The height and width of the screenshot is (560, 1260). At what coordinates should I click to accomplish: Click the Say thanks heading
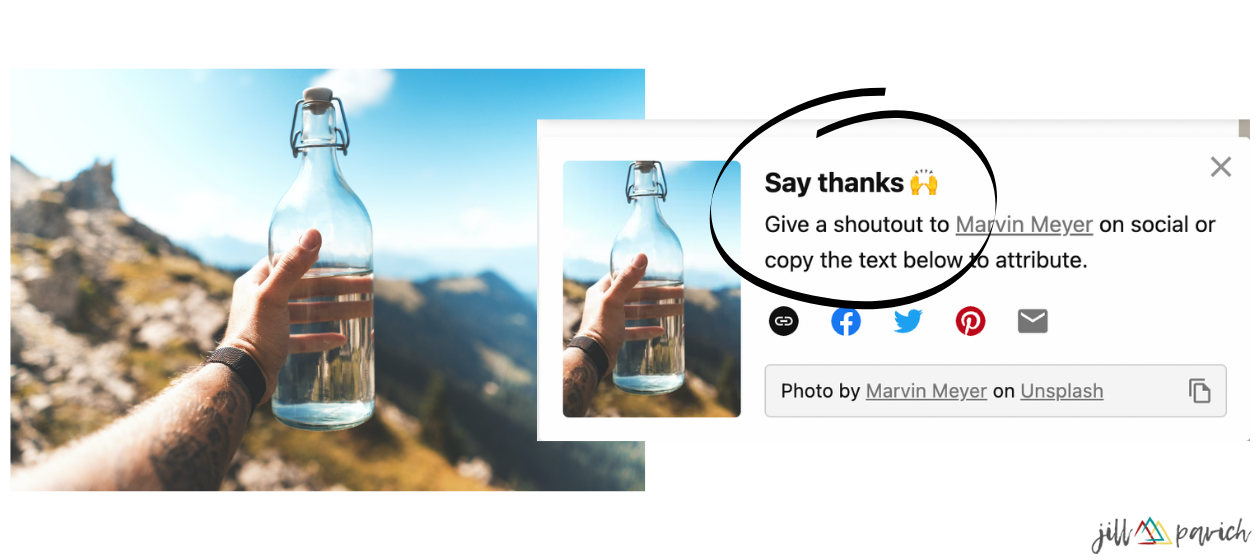[834, 183]
